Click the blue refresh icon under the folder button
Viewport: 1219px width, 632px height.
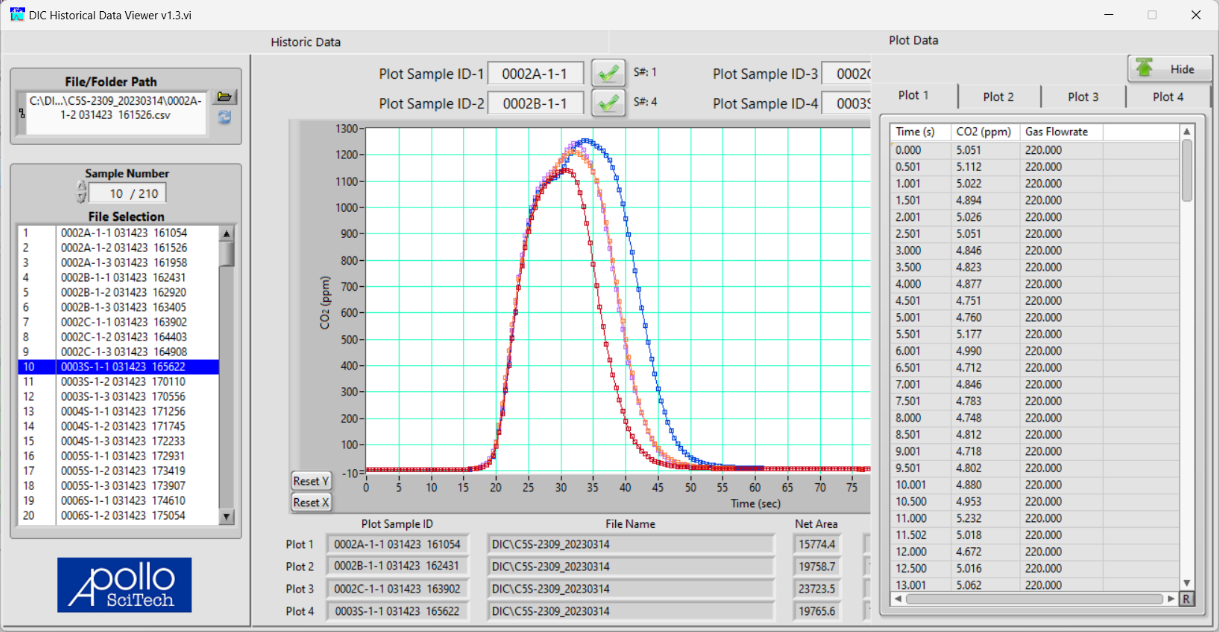click(225, 117)
